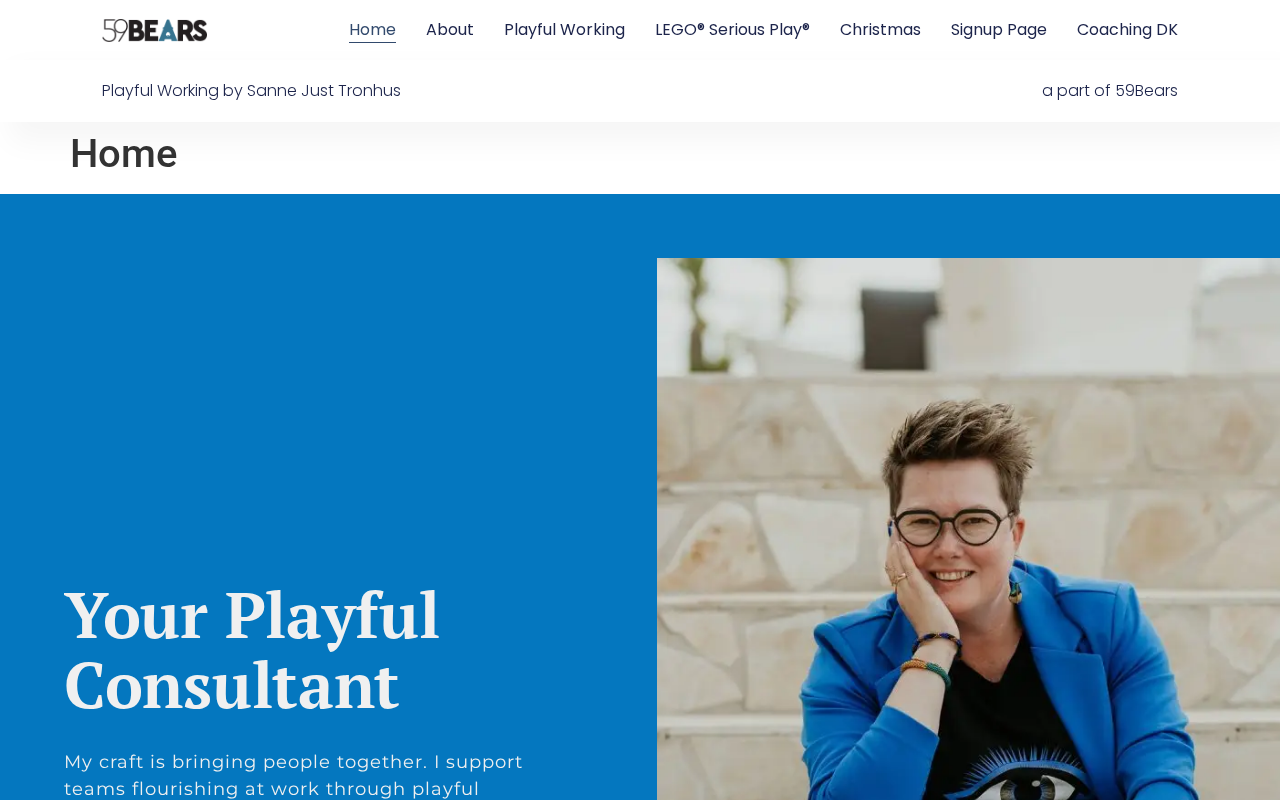This screenshot has width=1280, height=800.
Task: Click the 'My craft is bringing people together' paragraph
Action: coord(294,775)
